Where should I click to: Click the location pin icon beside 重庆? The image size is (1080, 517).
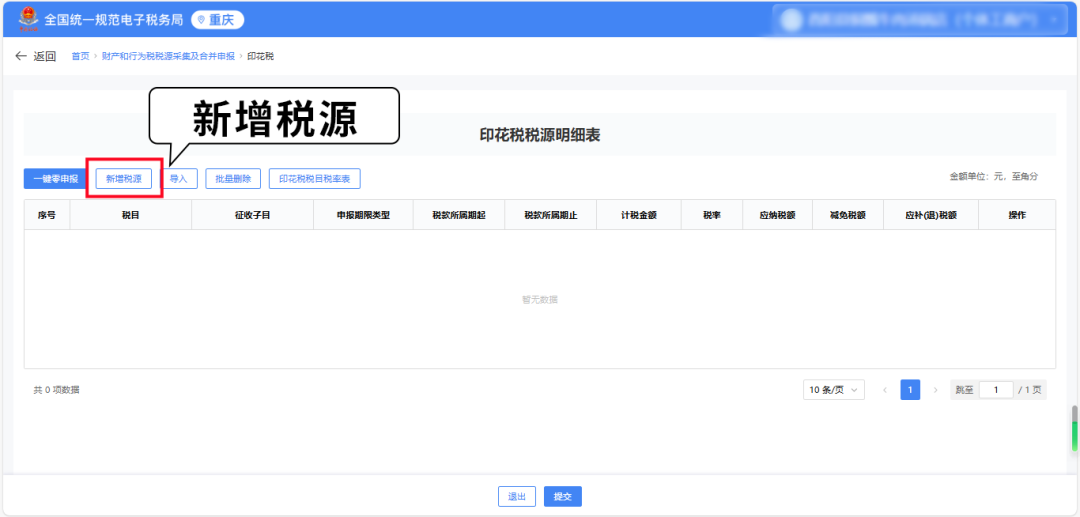pyautogui.click(x=202, y=20)
